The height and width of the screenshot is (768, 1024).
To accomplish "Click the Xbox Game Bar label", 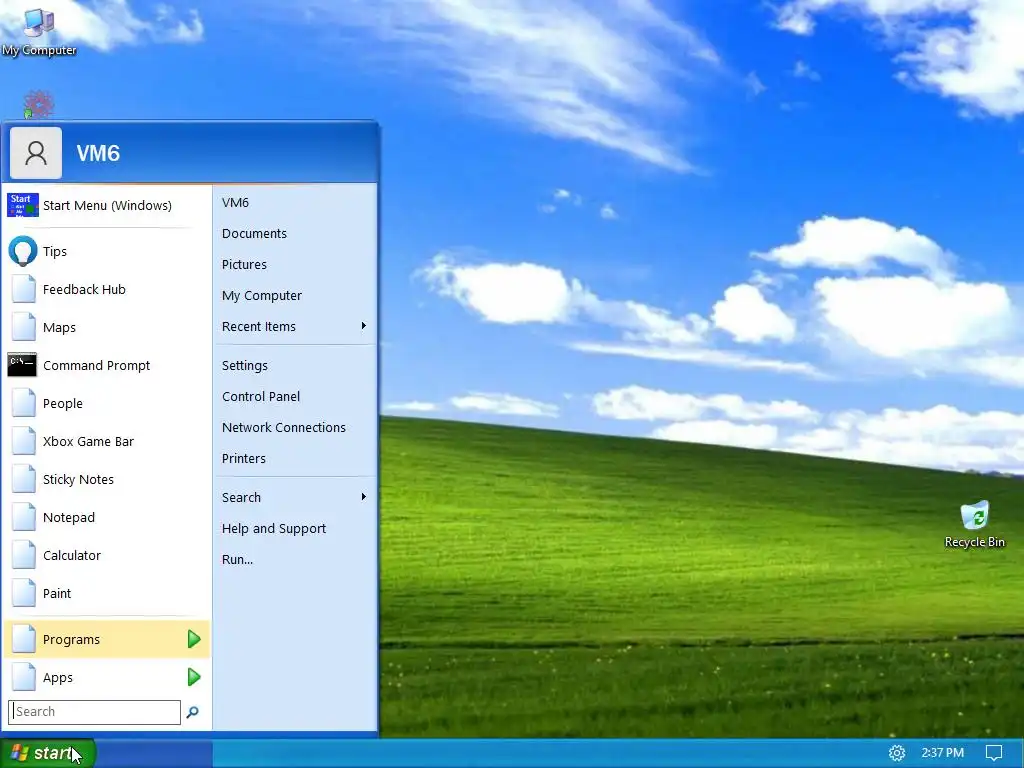I will 88,441.
